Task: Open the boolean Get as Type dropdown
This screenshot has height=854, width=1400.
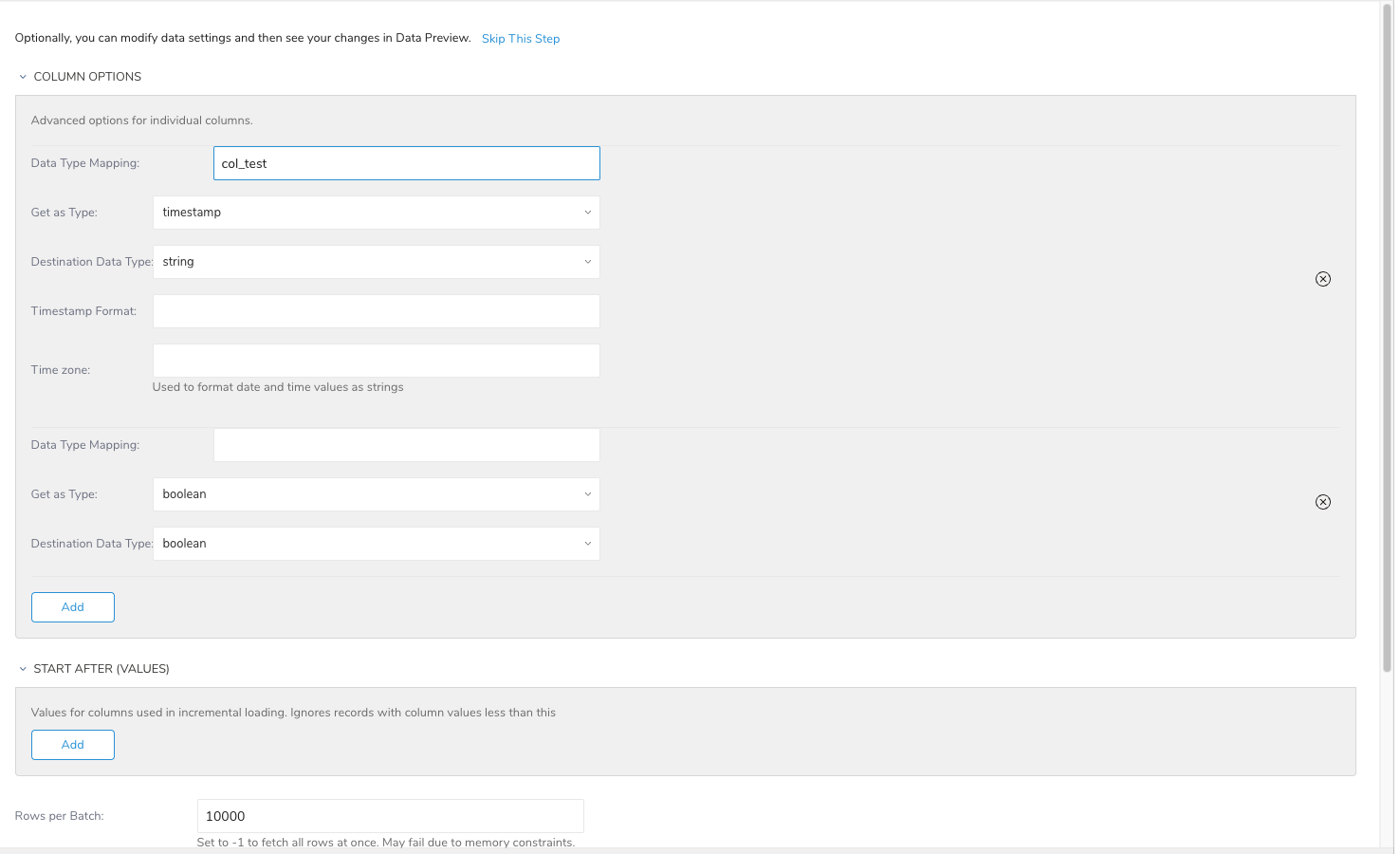Action: [376, 494]
